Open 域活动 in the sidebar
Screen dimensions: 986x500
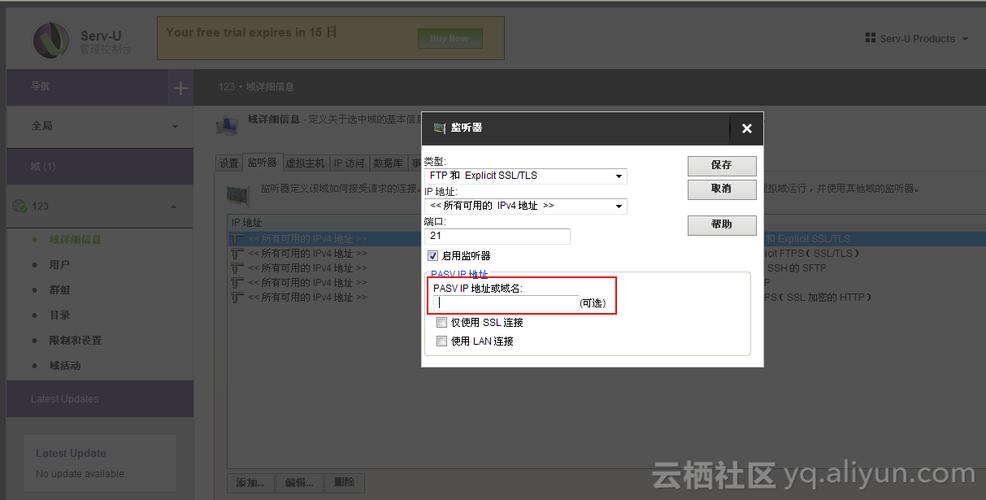pyautogui.click(x=64, y=365)
